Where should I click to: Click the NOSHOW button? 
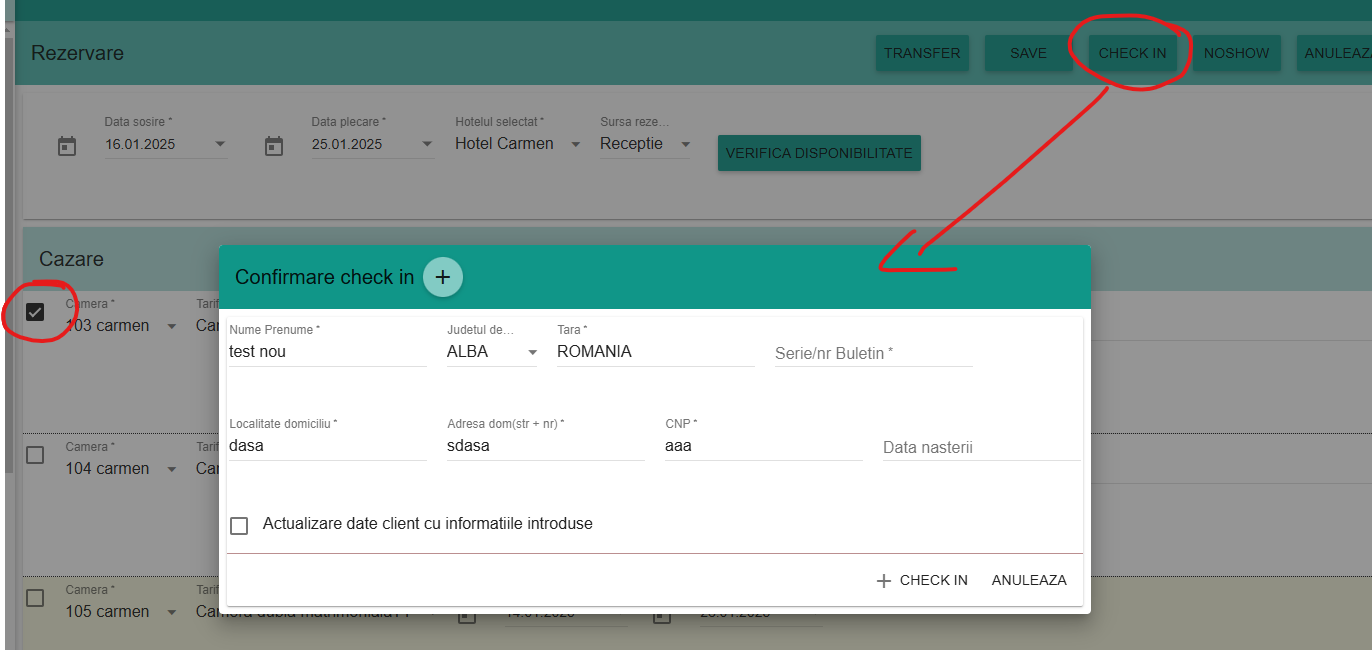coord(1237,53)
